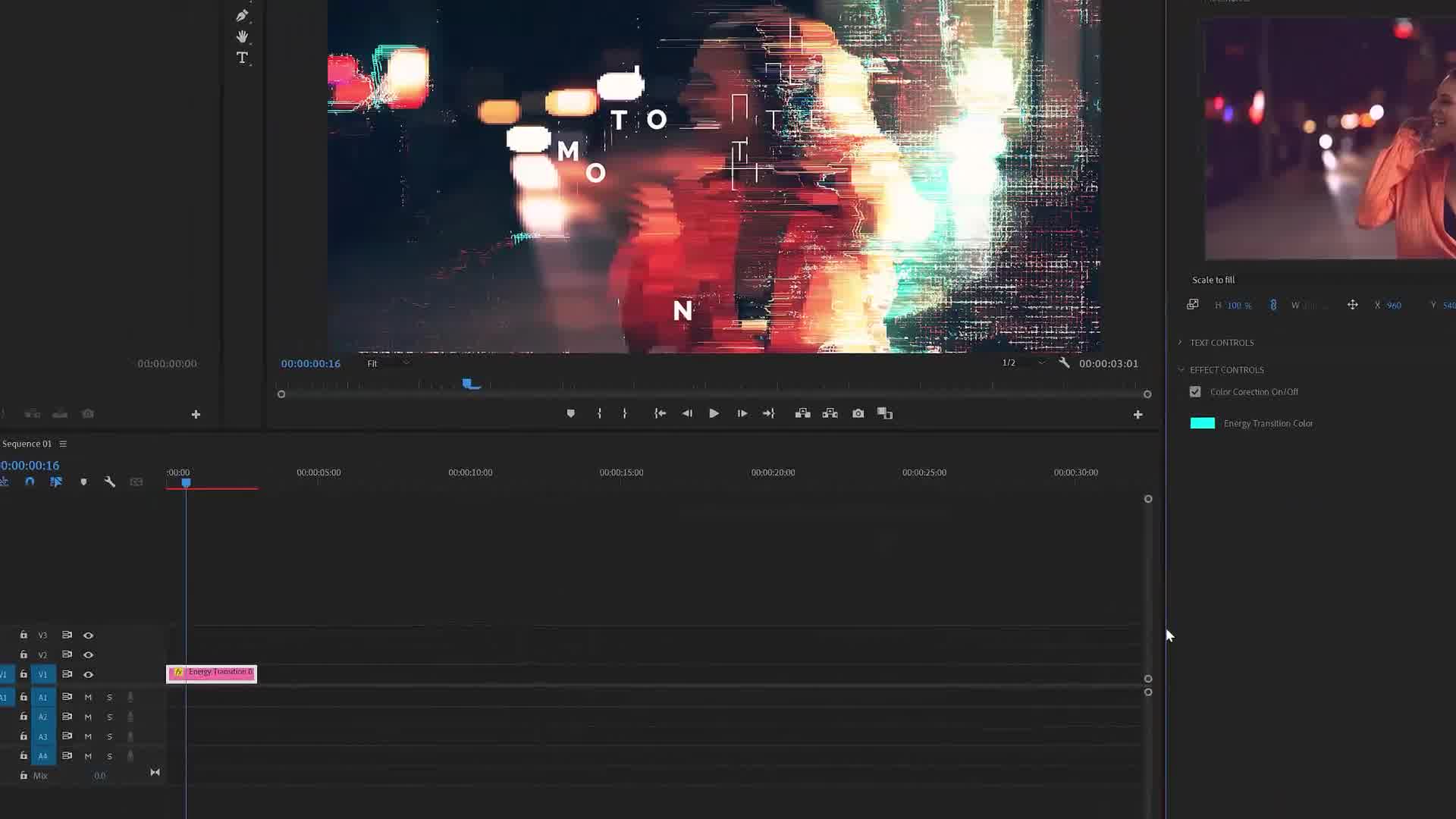Viewport: 1456px width, 819px height.
Task: Mute the A1 audio track
Action: 88,697
